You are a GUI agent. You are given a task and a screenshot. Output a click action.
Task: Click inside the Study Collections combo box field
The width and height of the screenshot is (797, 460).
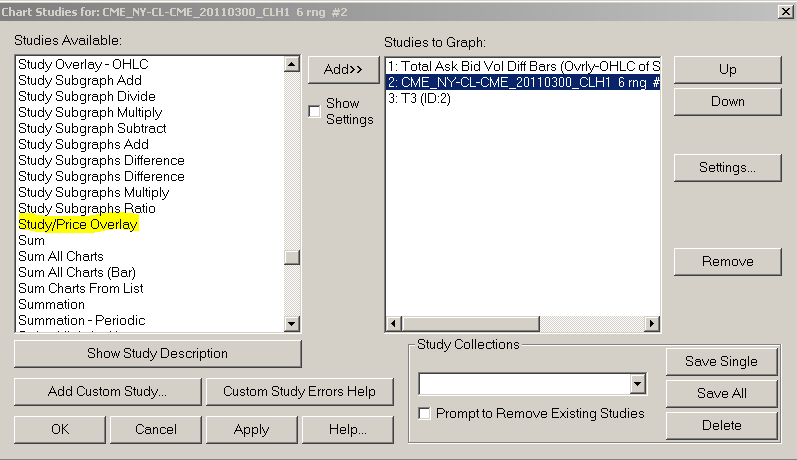tap(525, 384)
